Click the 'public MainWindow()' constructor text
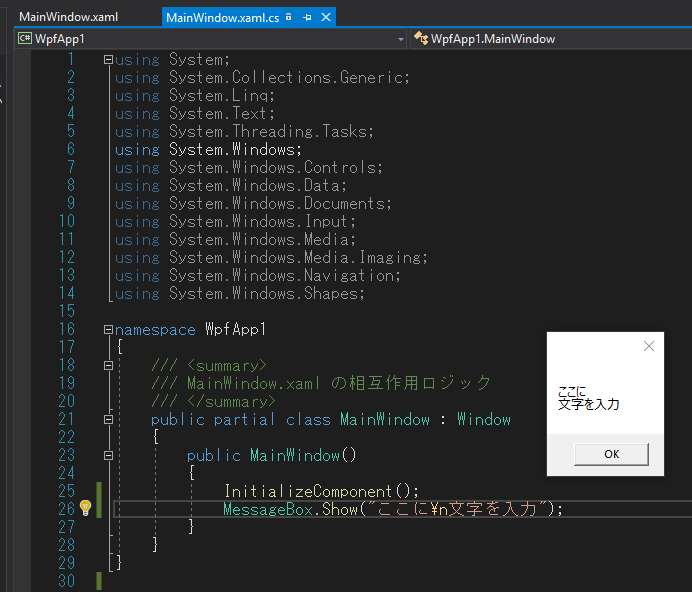The height and width of the screenshot is (592, 692). (x=271, y=455)
